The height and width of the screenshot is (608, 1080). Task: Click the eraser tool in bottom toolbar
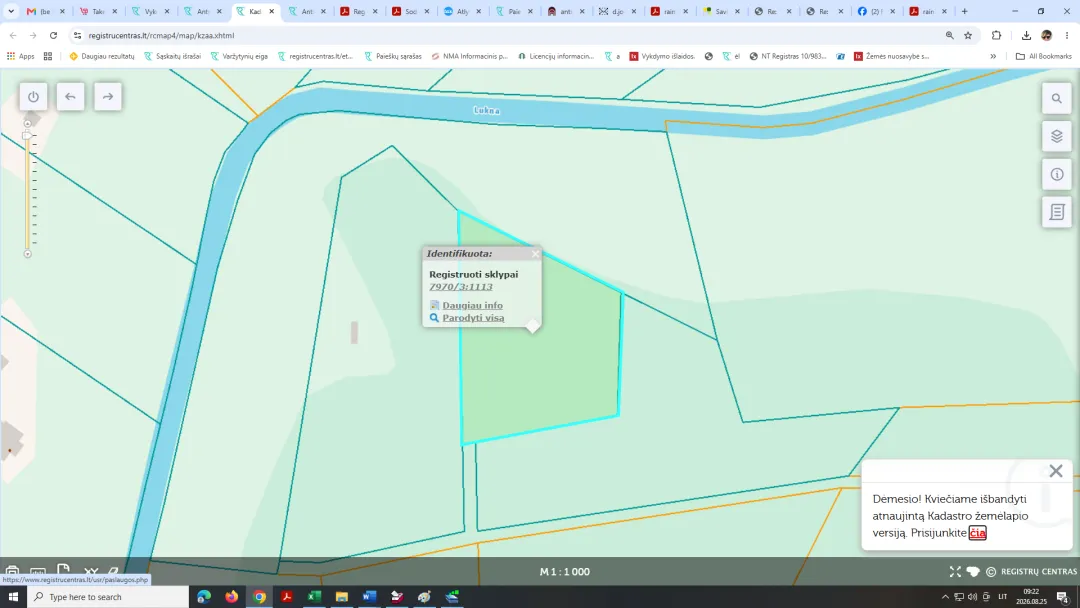pyautogui.click(x=114, y=572)
